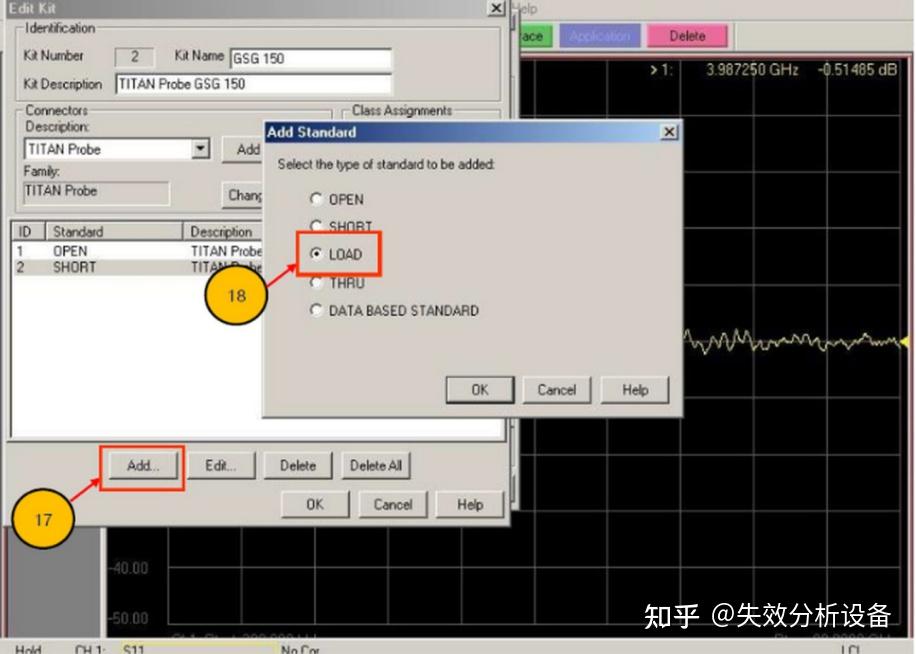This screenshot has width=916, height=654.
Task: Pick the THRU standard radio button
Action: click(316, 283)
